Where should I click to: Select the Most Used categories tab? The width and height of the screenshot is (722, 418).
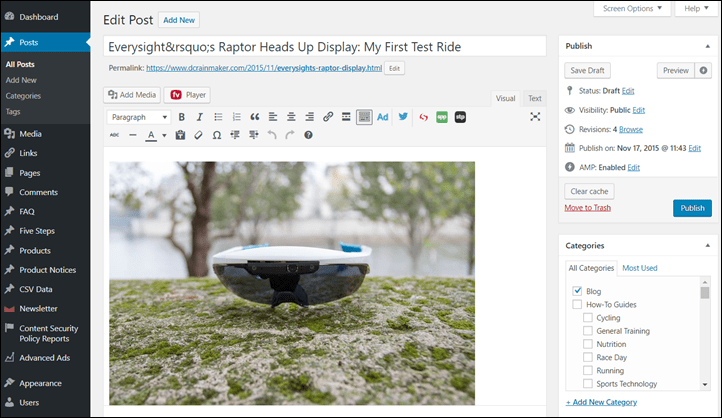tap(640, 268)
